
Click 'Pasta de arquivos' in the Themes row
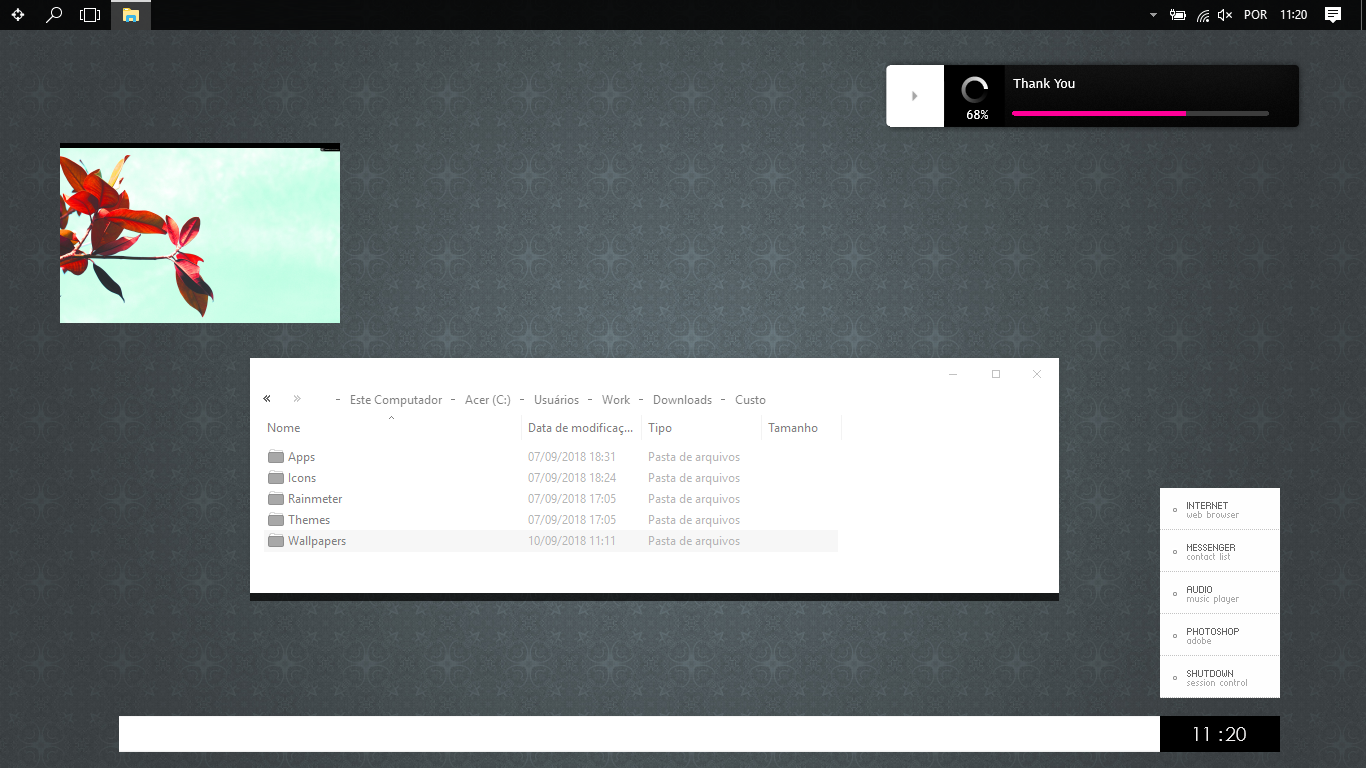coord(694,520)
